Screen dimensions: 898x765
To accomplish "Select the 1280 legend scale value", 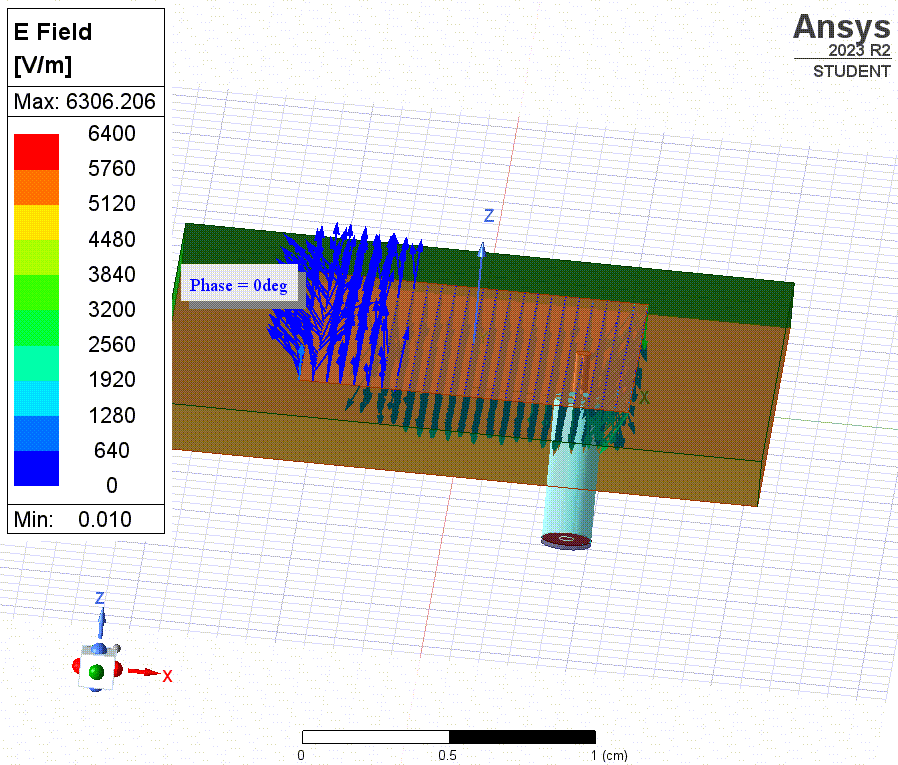I will tap(112, 415).
